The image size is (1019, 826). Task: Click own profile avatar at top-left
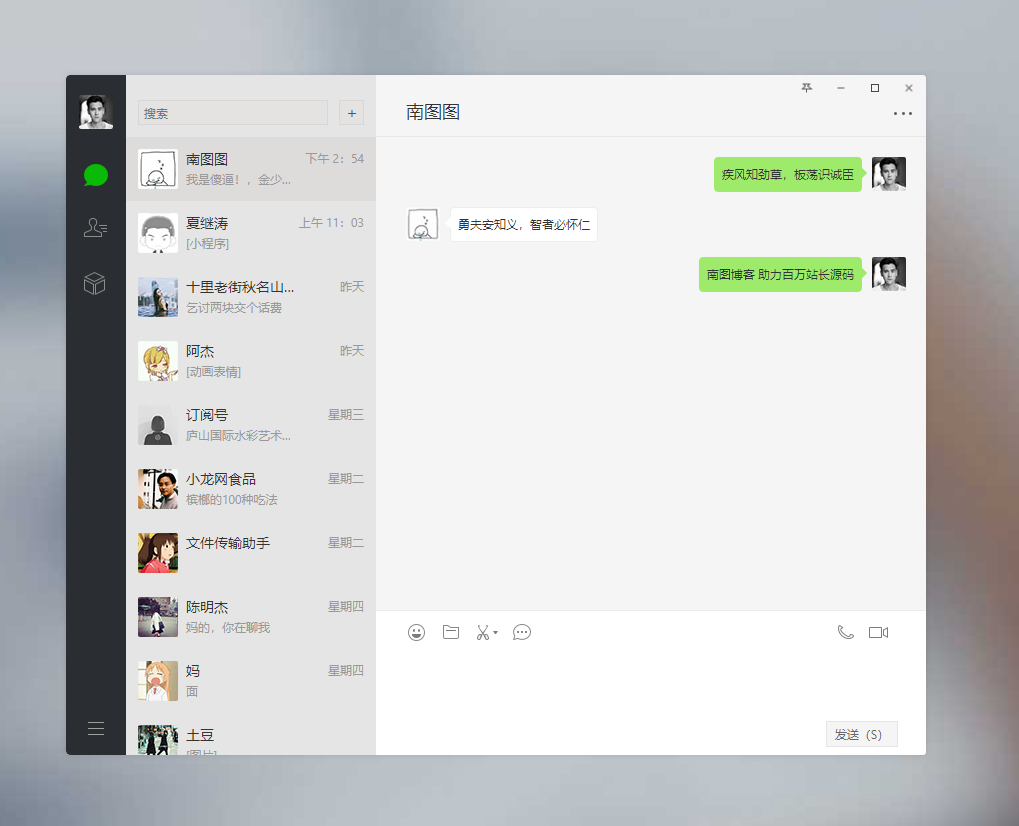point(96,112)
